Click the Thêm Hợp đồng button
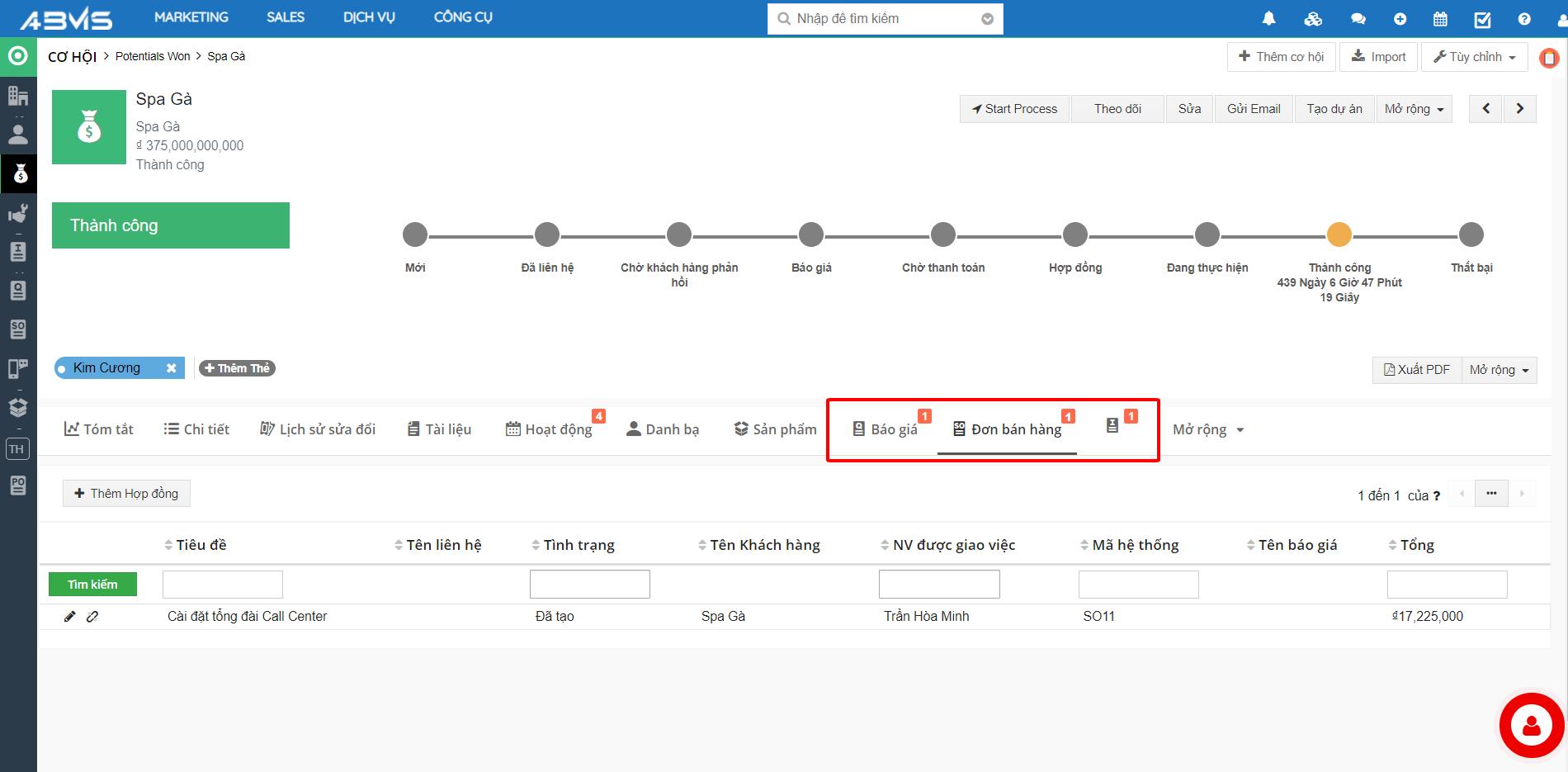1568x772 pixels. (126, 494)
